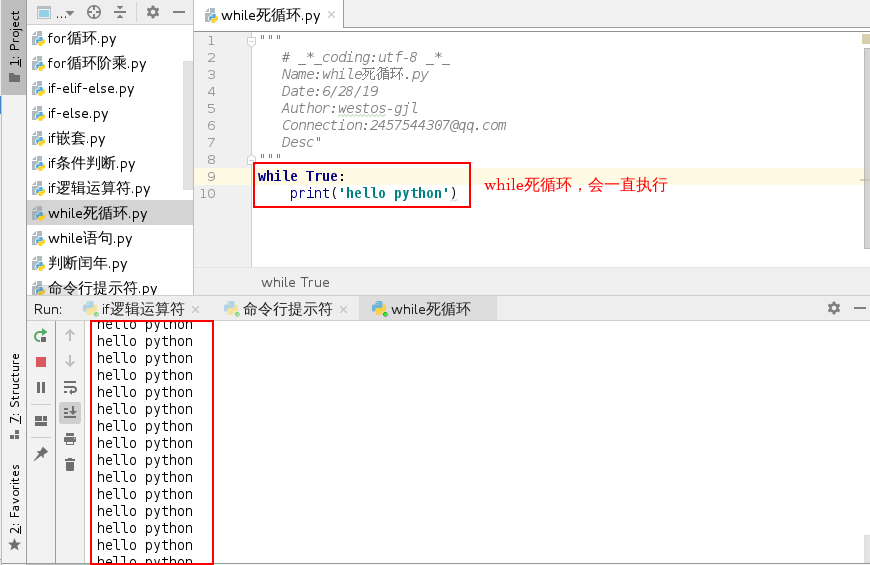Open 判断闰年.py file
This screenshot has width=870, height=565.
pyautogui.click(x=79, y=263)
